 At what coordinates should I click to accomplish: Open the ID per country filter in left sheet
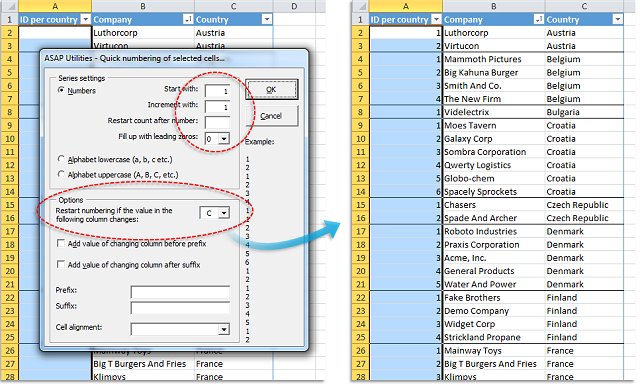(85, 20)
